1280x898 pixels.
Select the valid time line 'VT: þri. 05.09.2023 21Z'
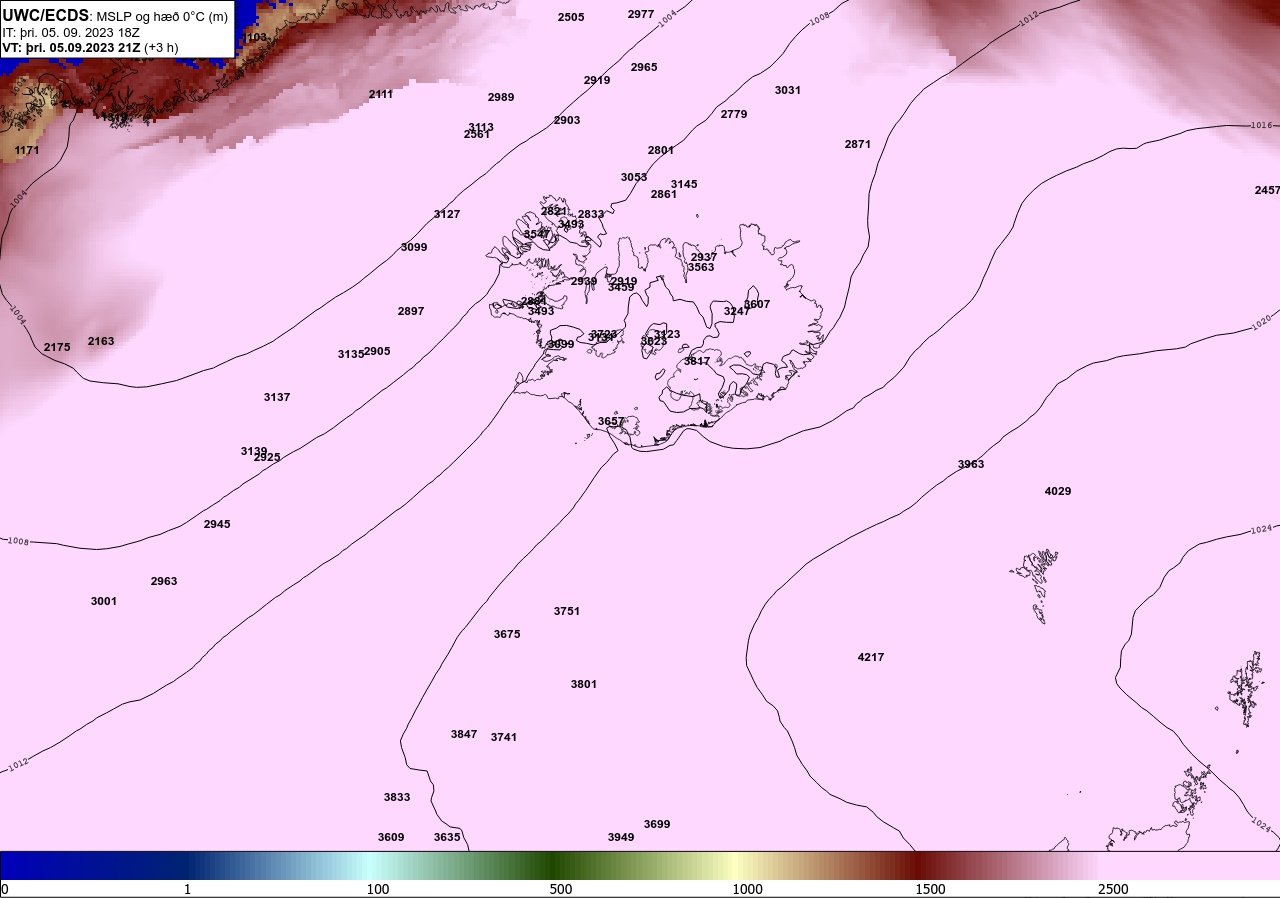(x=72, y=48)
